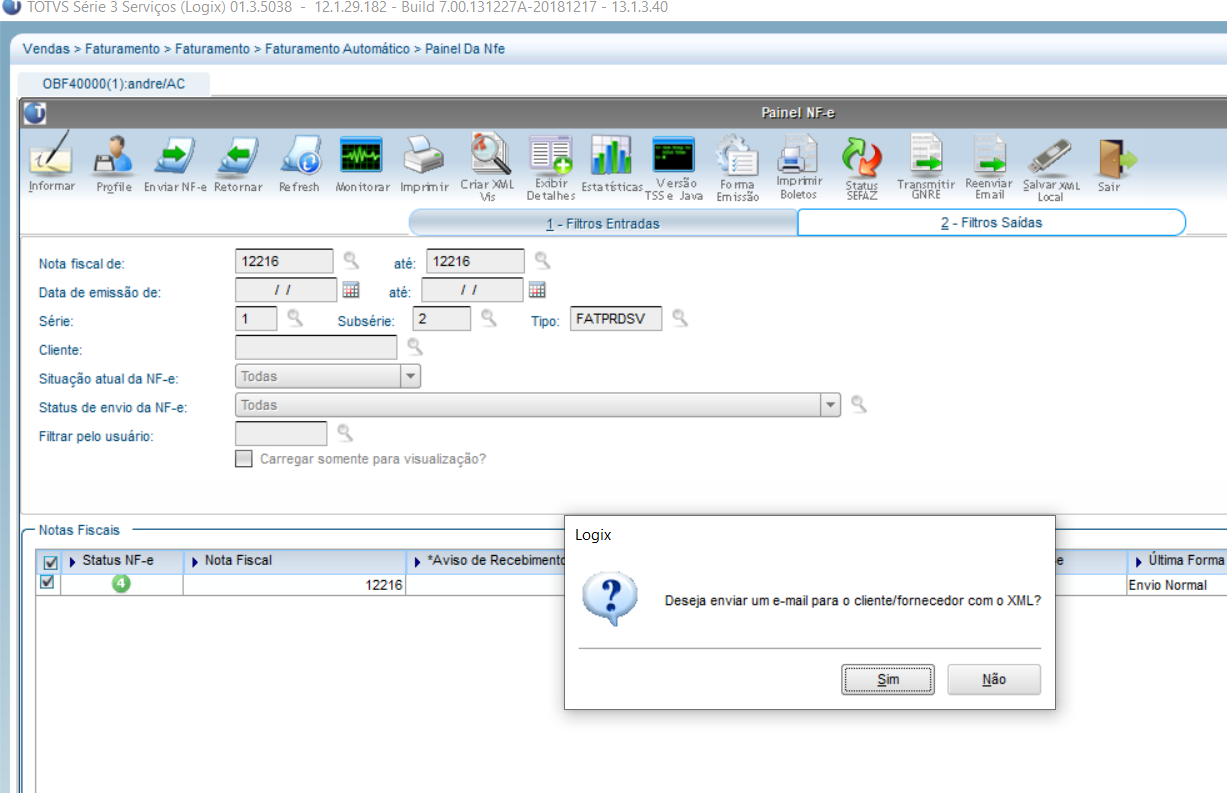Viewport: 1227px width, 793px height.
Task: Toggle select-all checkbox in Notas Fiscais header
Action: (x=50, y=563)
